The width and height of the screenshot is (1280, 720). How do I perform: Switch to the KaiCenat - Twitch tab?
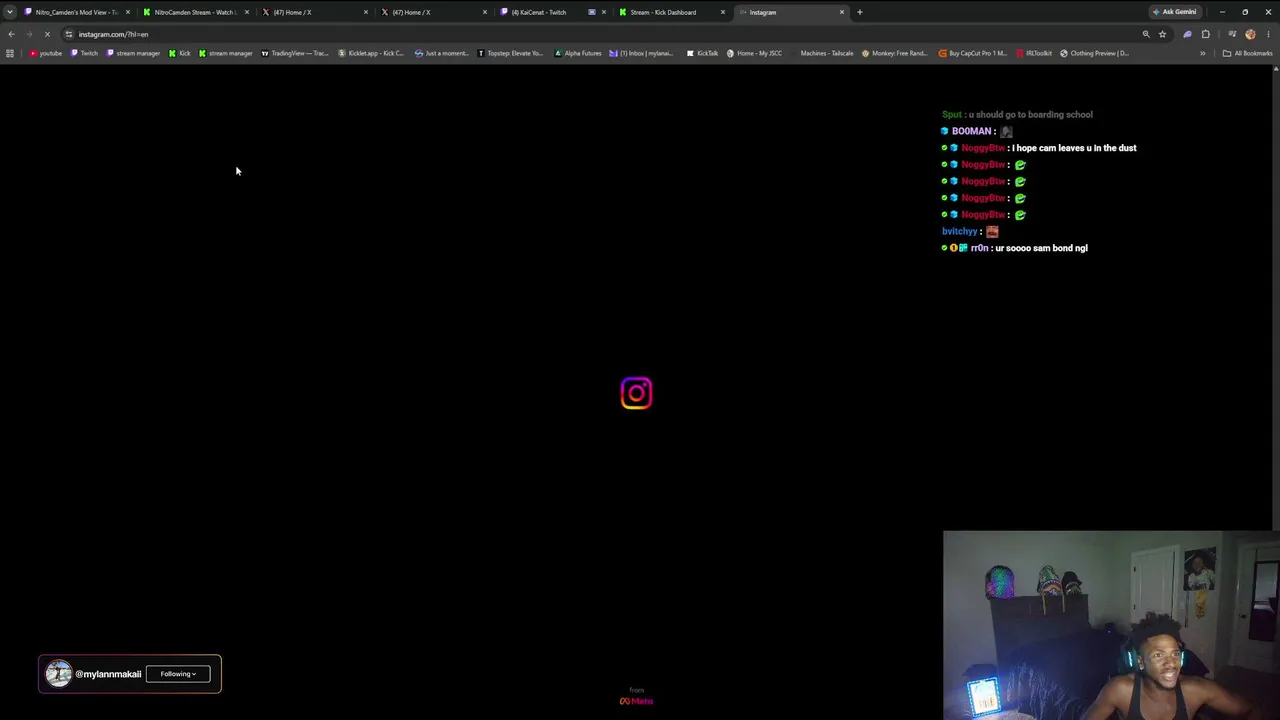tap(552, 12)
